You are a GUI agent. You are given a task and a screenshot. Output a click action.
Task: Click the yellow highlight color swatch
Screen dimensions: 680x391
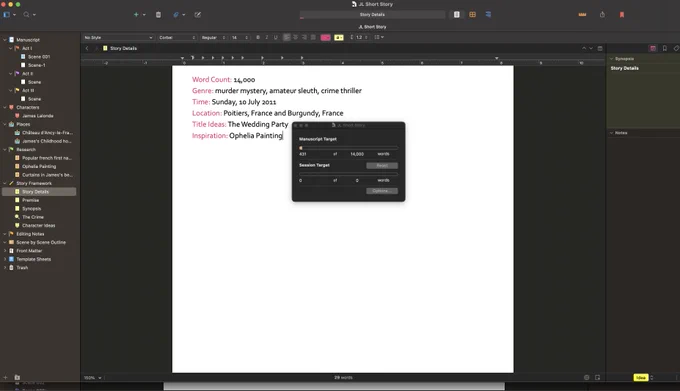pos(339,38)
